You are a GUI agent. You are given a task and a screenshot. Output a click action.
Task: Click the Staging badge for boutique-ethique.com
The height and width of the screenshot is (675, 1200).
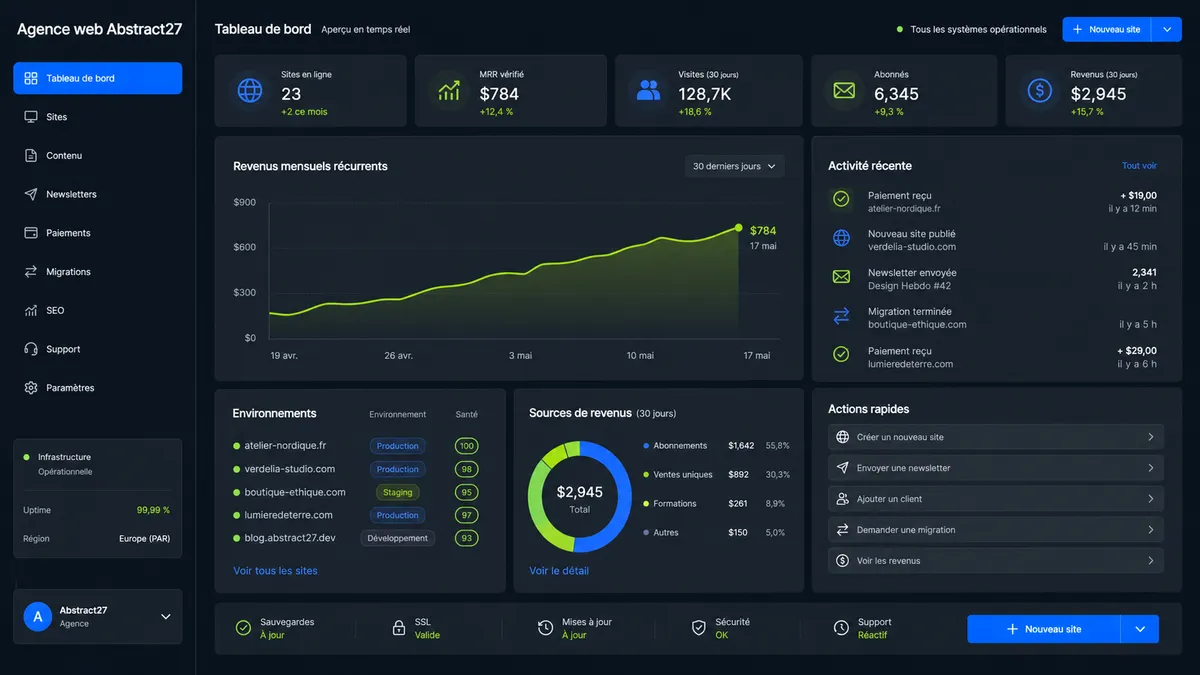click(x=398, y=492)
